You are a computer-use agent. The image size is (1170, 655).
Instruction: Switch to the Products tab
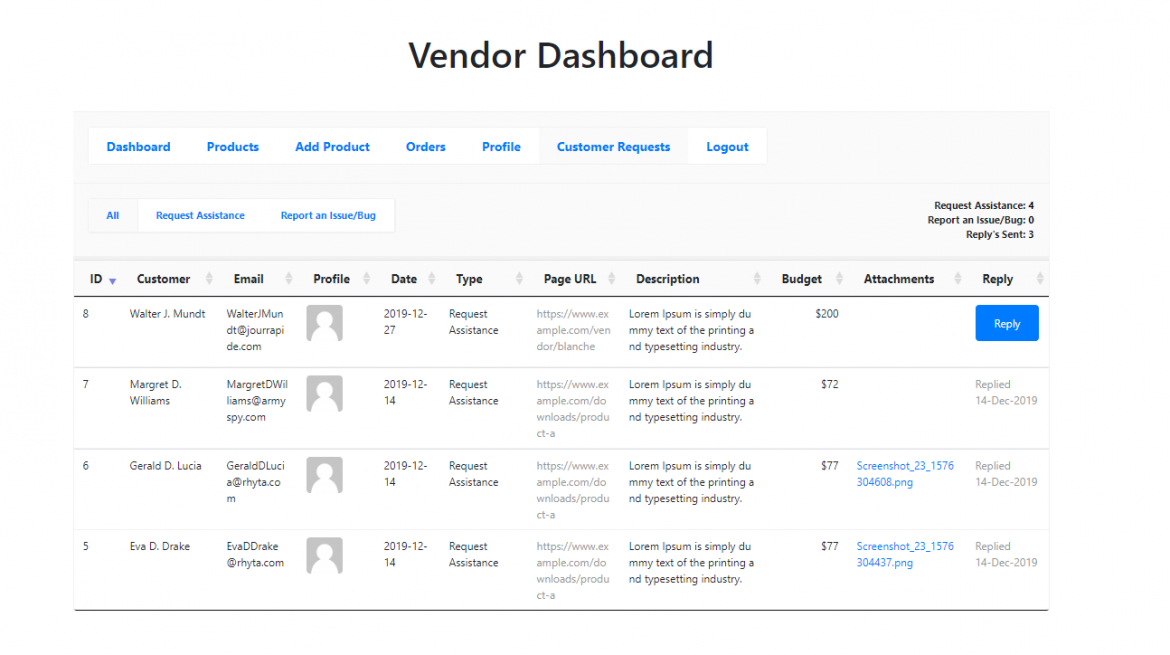(232, 146)
